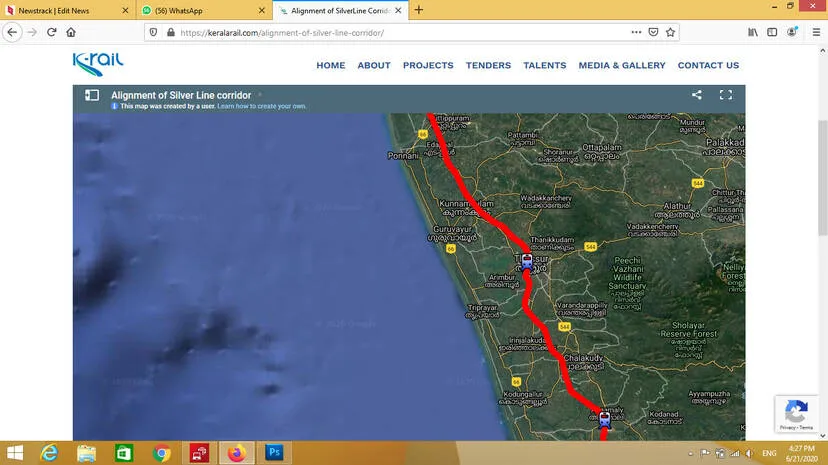Click the CONTACT US link
This screenshot has height=465, width=828.
click(708, 66)
